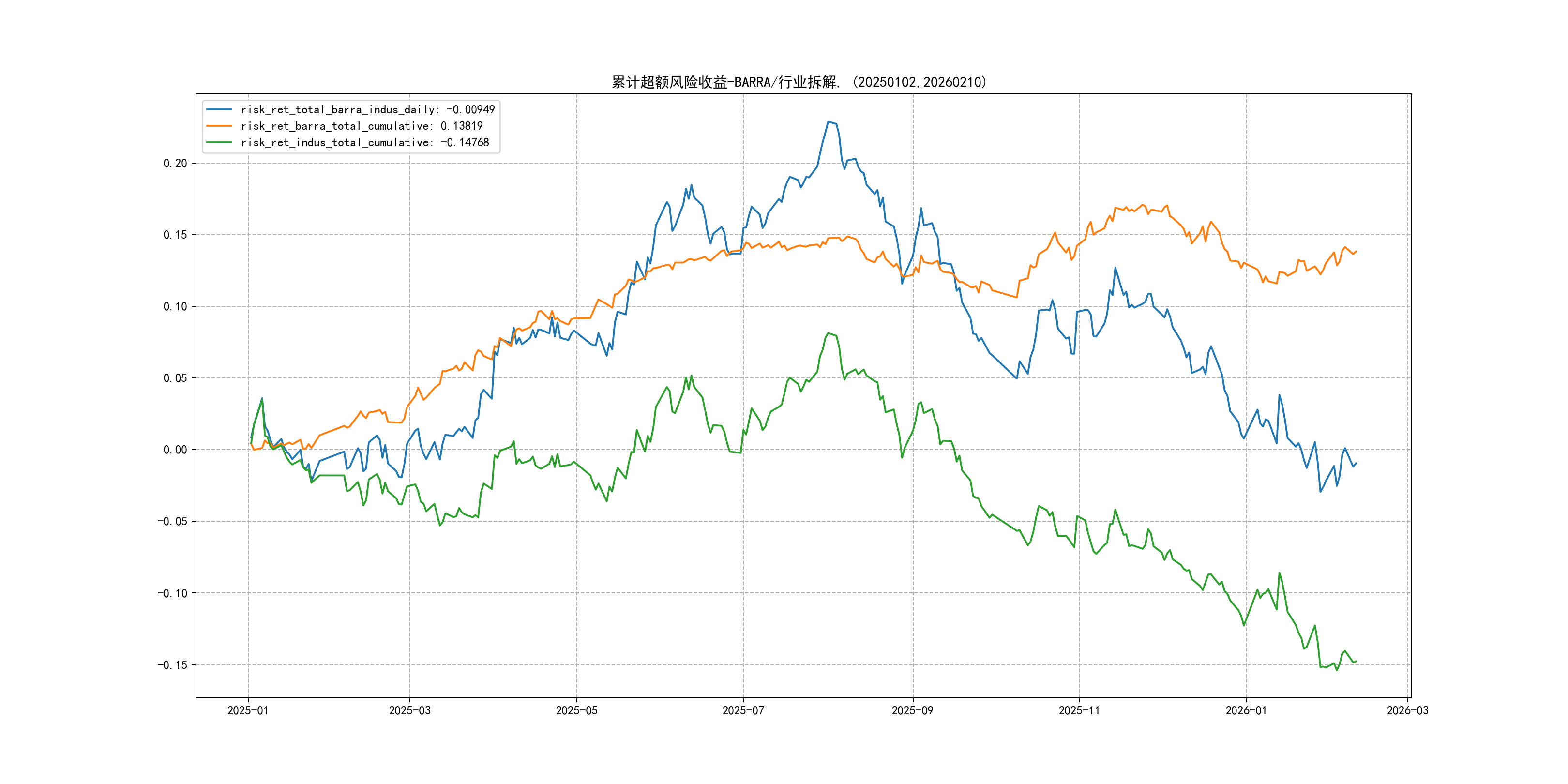The height and width of the screenshot is (784, 1568).
Task: Click the green legend line swatch
Action: tap(219, 142)
